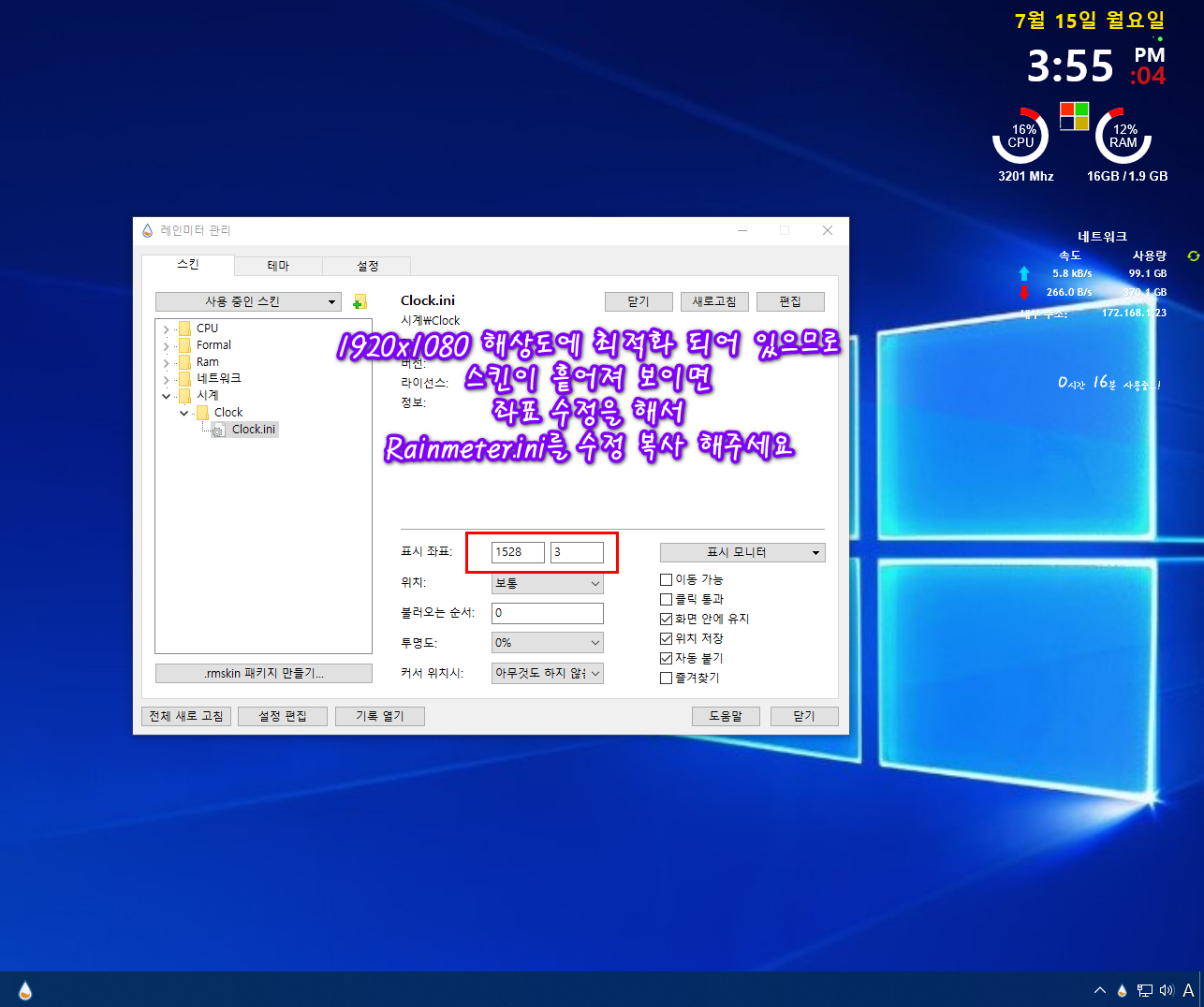
Task: Open the 위치 dropdown showing 보통
Action: tap(548, 583)
